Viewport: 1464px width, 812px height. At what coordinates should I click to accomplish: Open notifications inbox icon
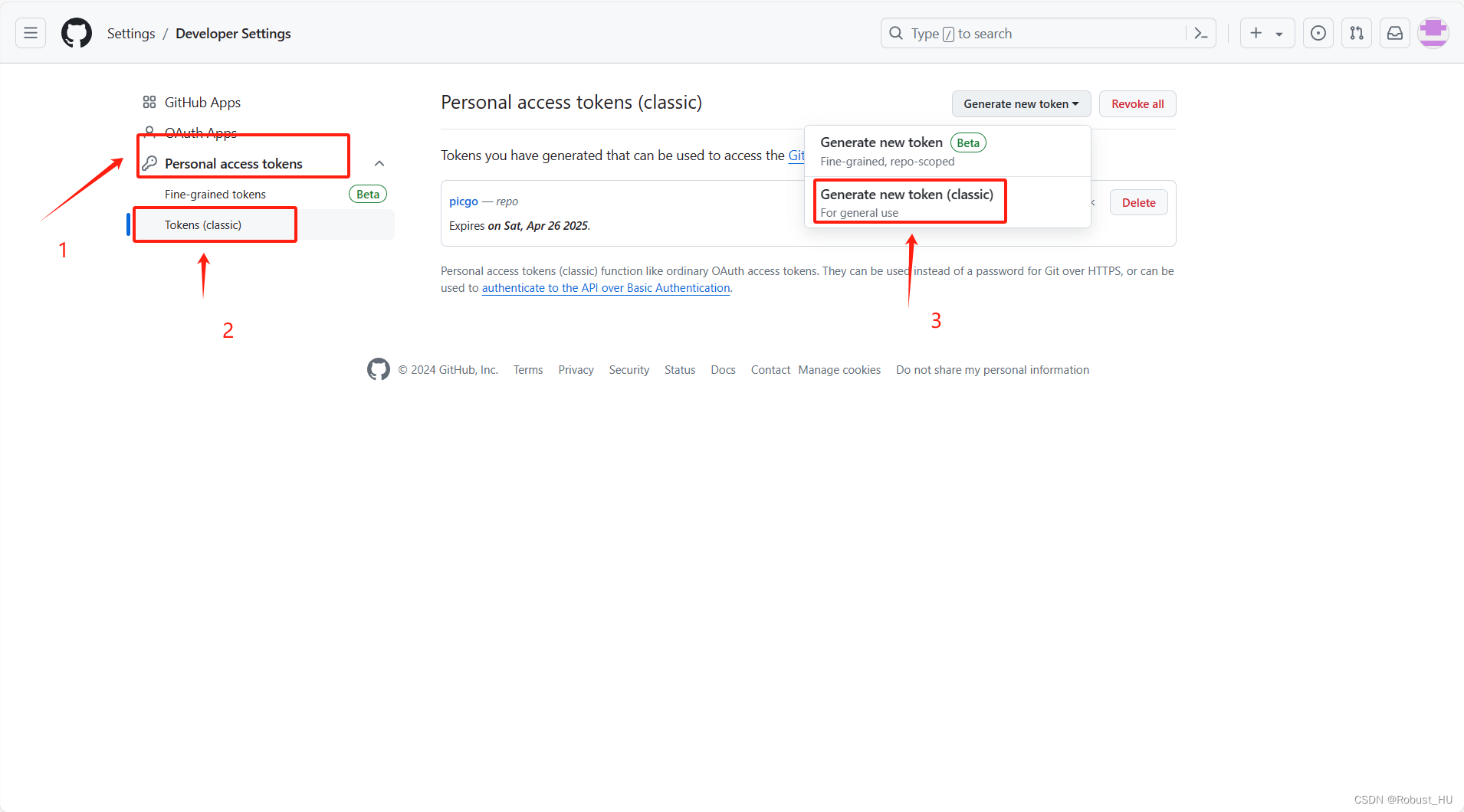coord(1395,33)
